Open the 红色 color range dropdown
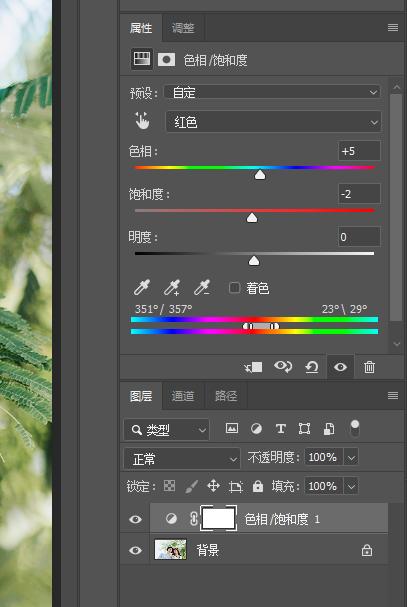Viewport: 407px width, 607px height. (x=273, y=122)
